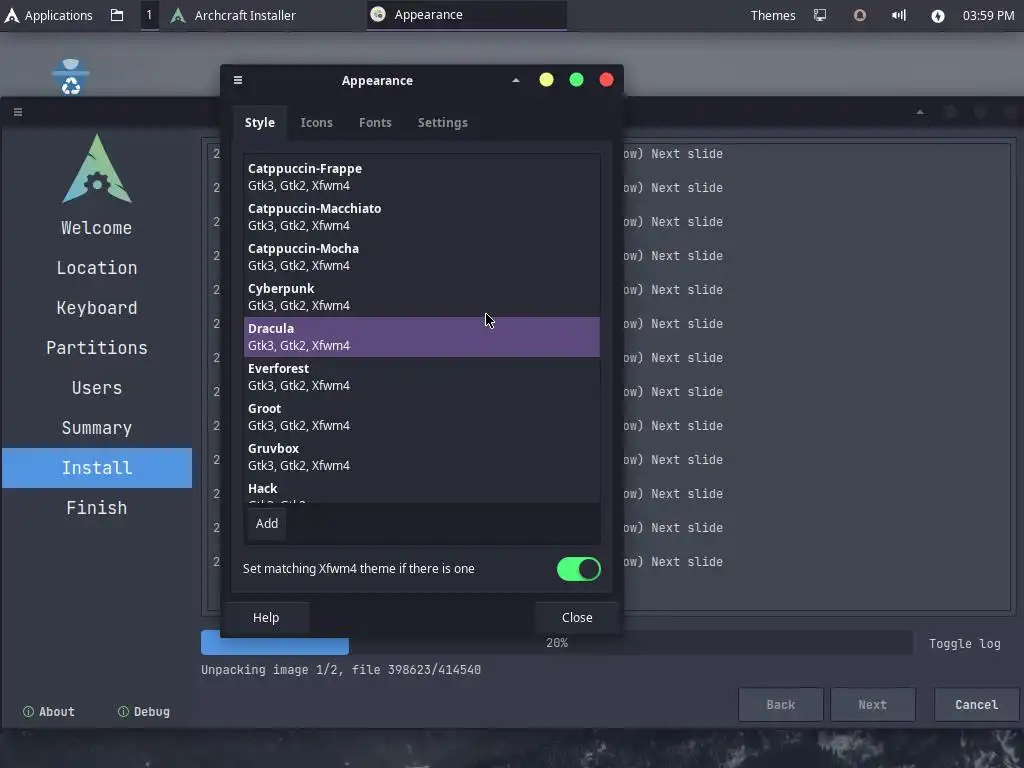Select the Groot theme
1024x768 pixels.
point(422,417)
